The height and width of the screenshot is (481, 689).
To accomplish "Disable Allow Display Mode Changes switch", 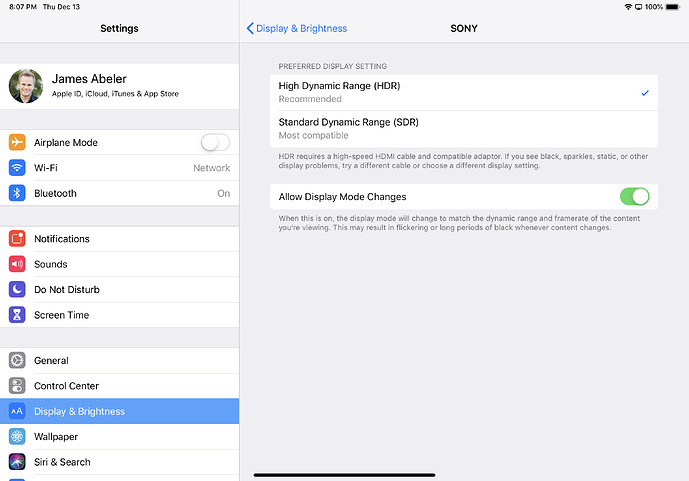I will tap(635, 196).
